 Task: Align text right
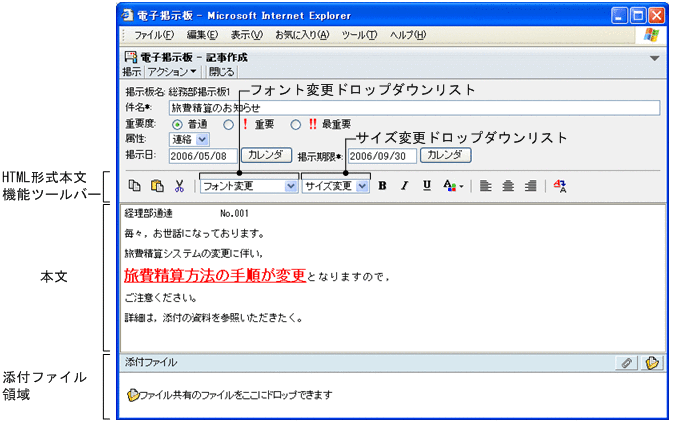coord(531,186)
